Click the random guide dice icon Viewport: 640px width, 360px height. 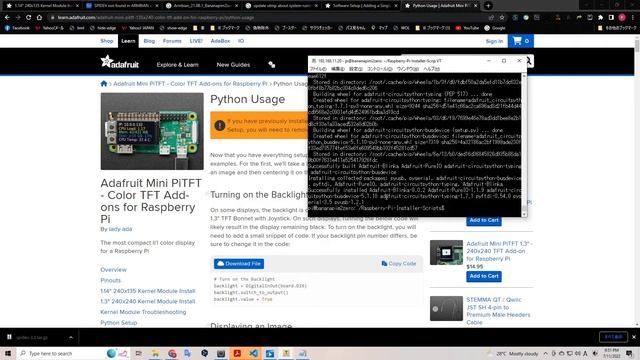[x=272, y=64]
